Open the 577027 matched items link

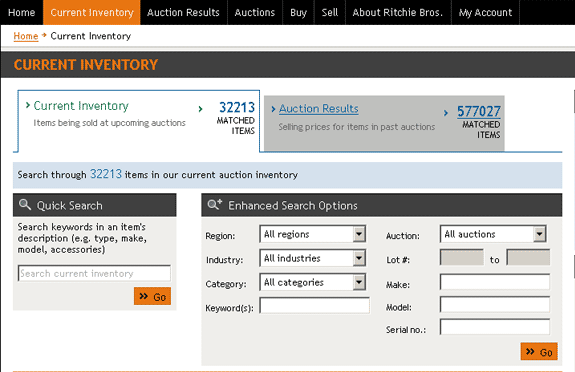click(479, 111)
